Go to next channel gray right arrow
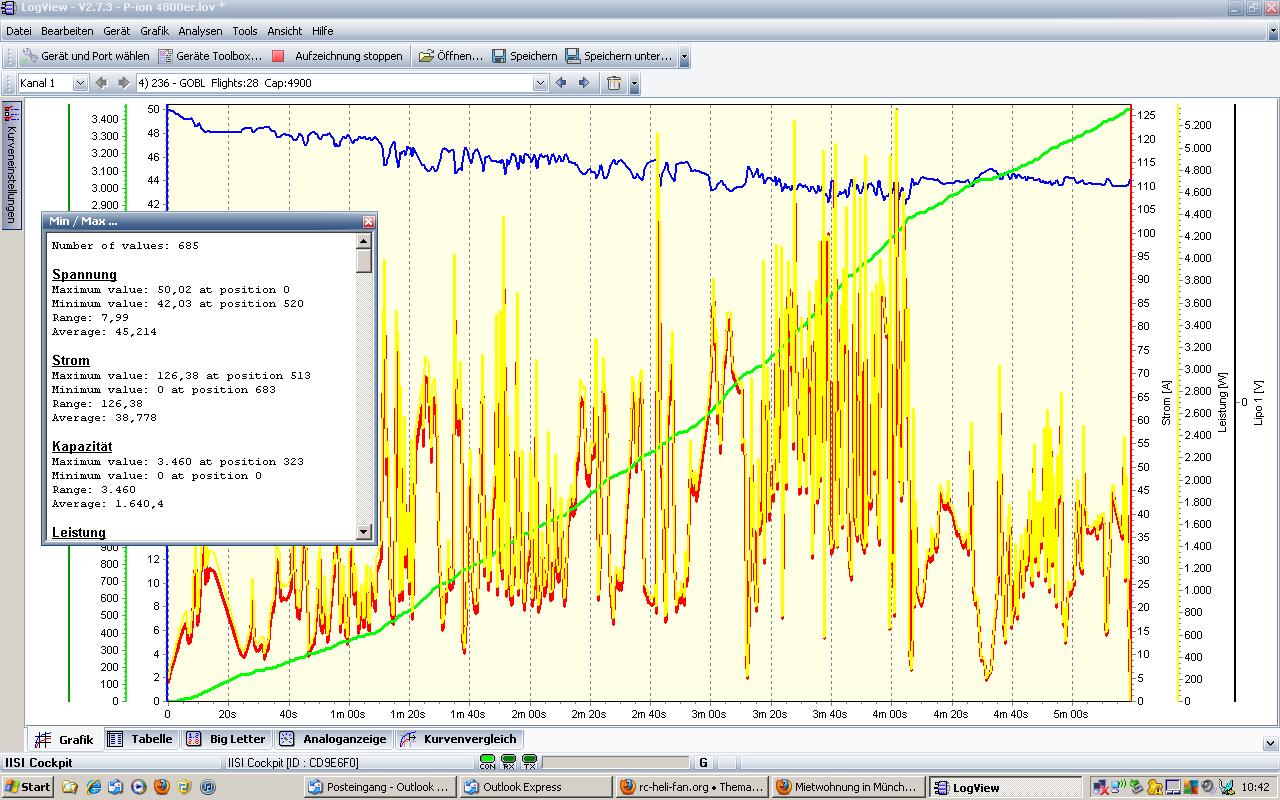The height and width of the screenshot is (800, 1280). point(124,83)
